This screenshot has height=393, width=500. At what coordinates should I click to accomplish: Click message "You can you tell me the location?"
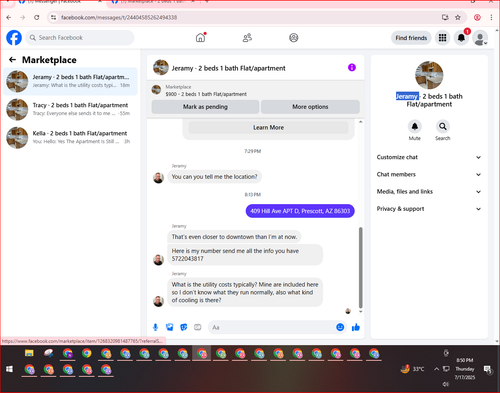pos(214,177)
